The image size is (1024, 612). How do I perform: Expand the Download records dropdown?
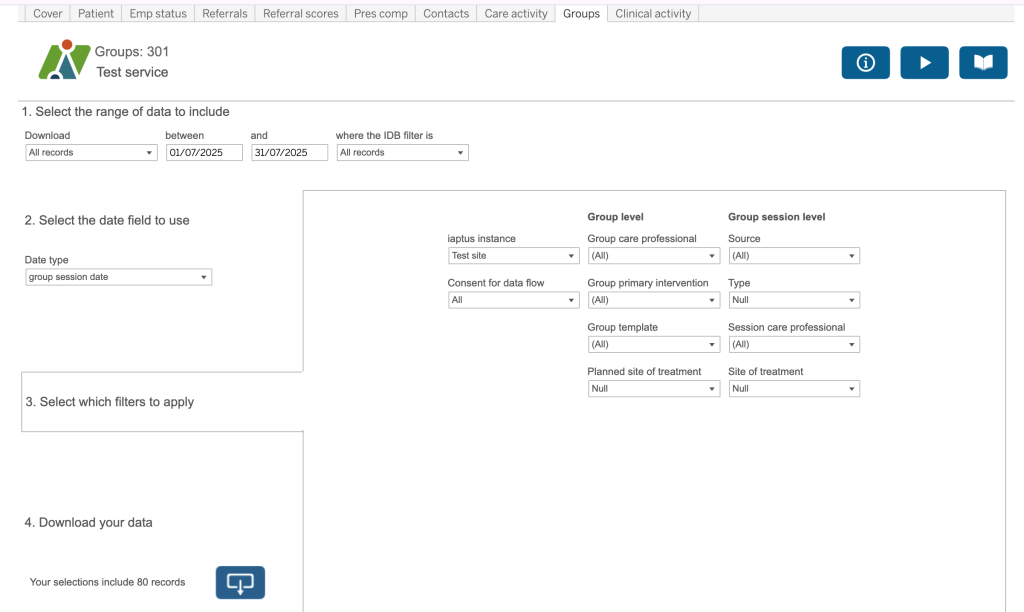coord(91,153)
